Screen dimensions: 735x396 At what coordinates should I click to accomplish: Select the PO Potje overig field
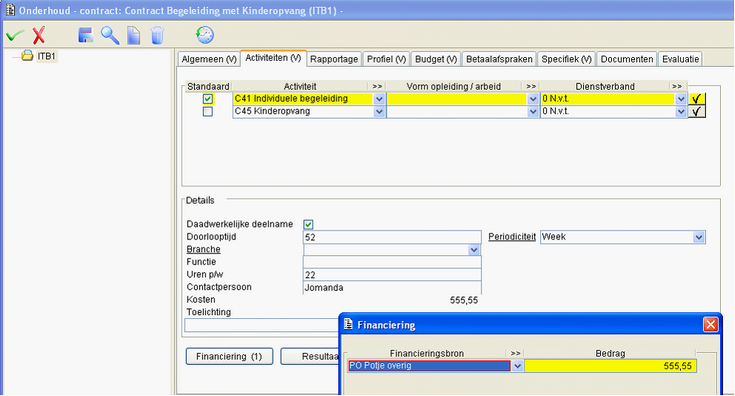[x=429, y=366]
